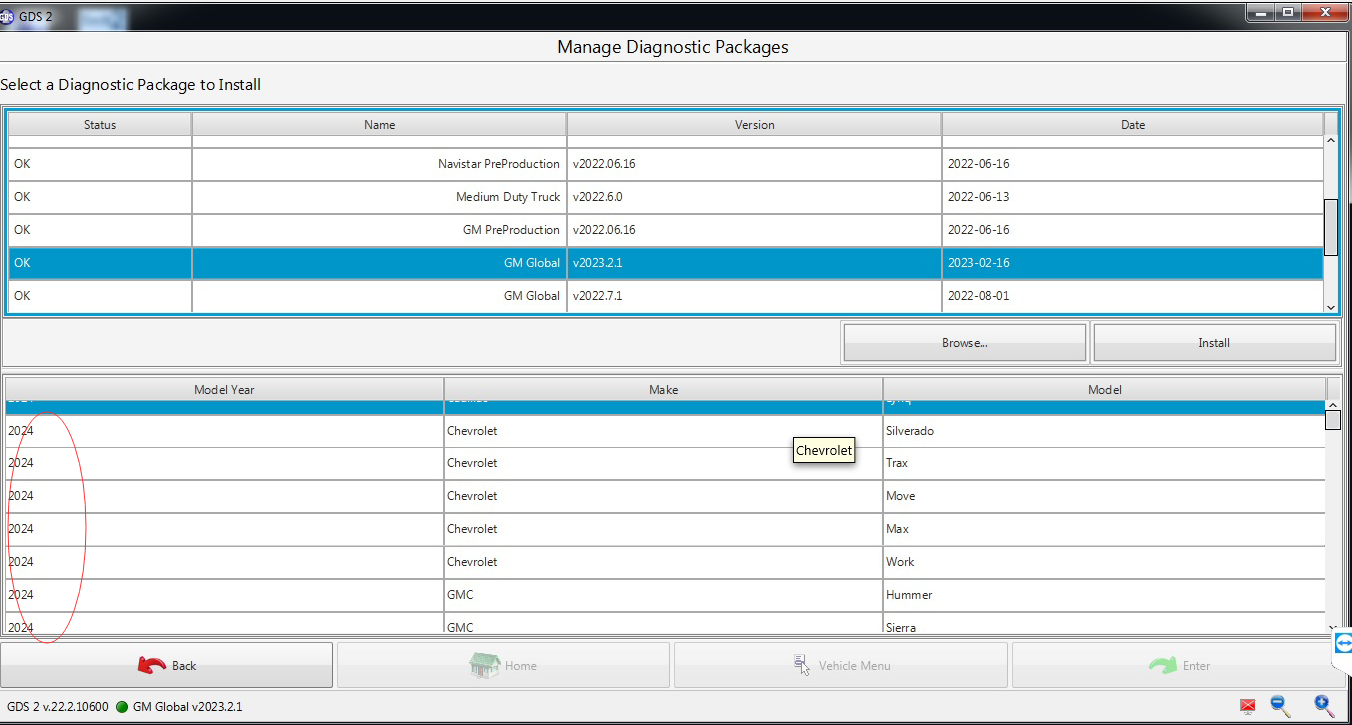
Task: Go back using the Back button
Action: (x=167, y=665)
